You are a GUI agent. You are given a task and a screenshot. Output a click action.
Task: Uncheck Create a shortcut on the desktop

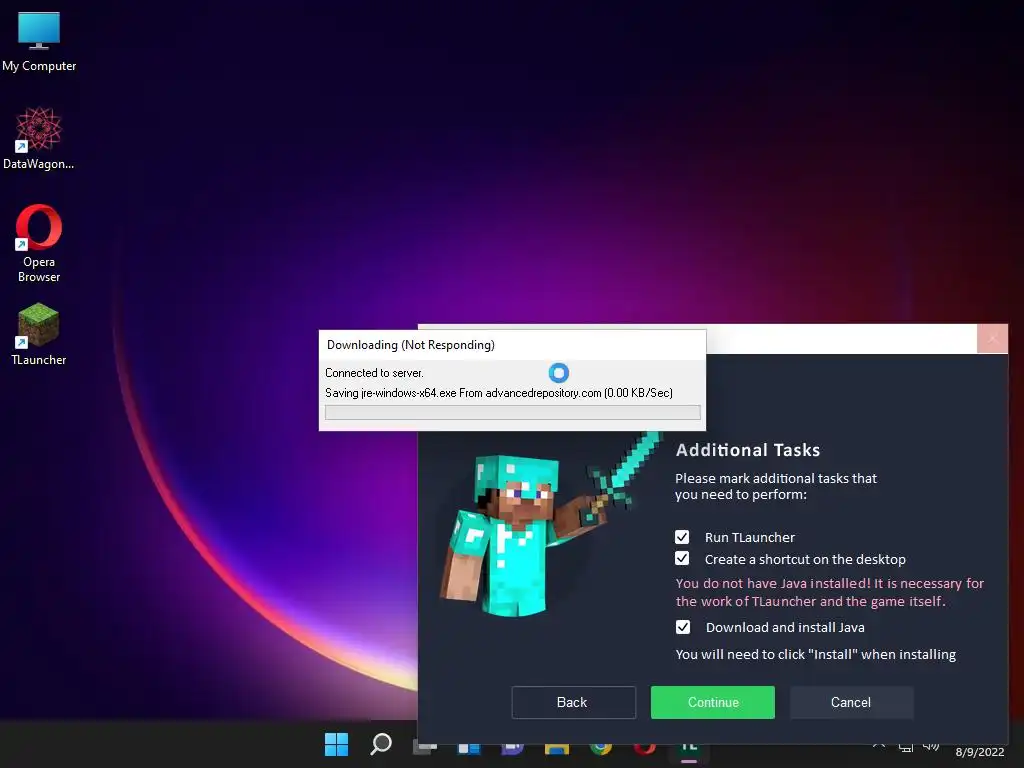(682, 558)
